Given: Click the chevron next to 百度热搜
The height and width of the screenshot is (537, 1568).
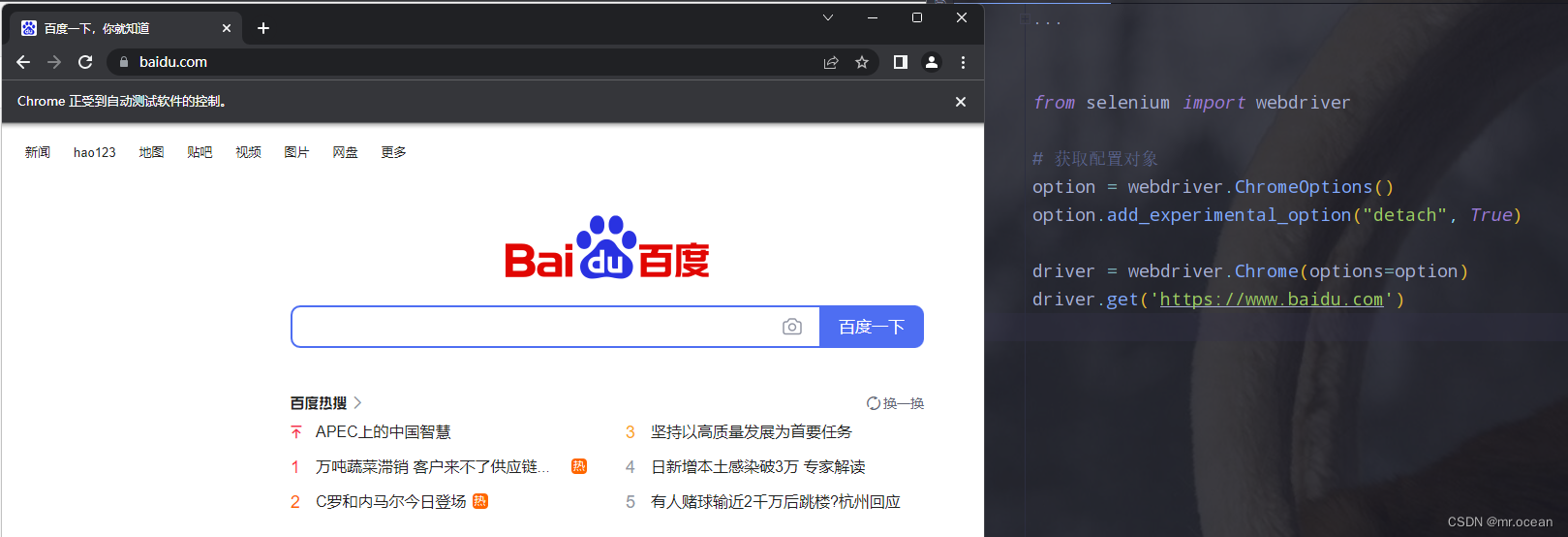Looking at the screenshot, I should (357, 402).
